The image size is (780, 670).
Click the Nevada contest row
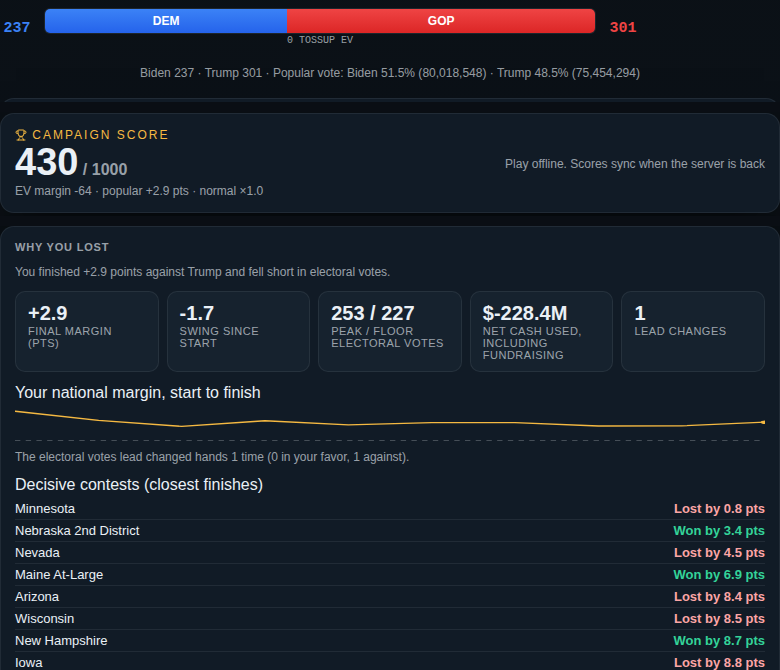(x=390, y=553)
